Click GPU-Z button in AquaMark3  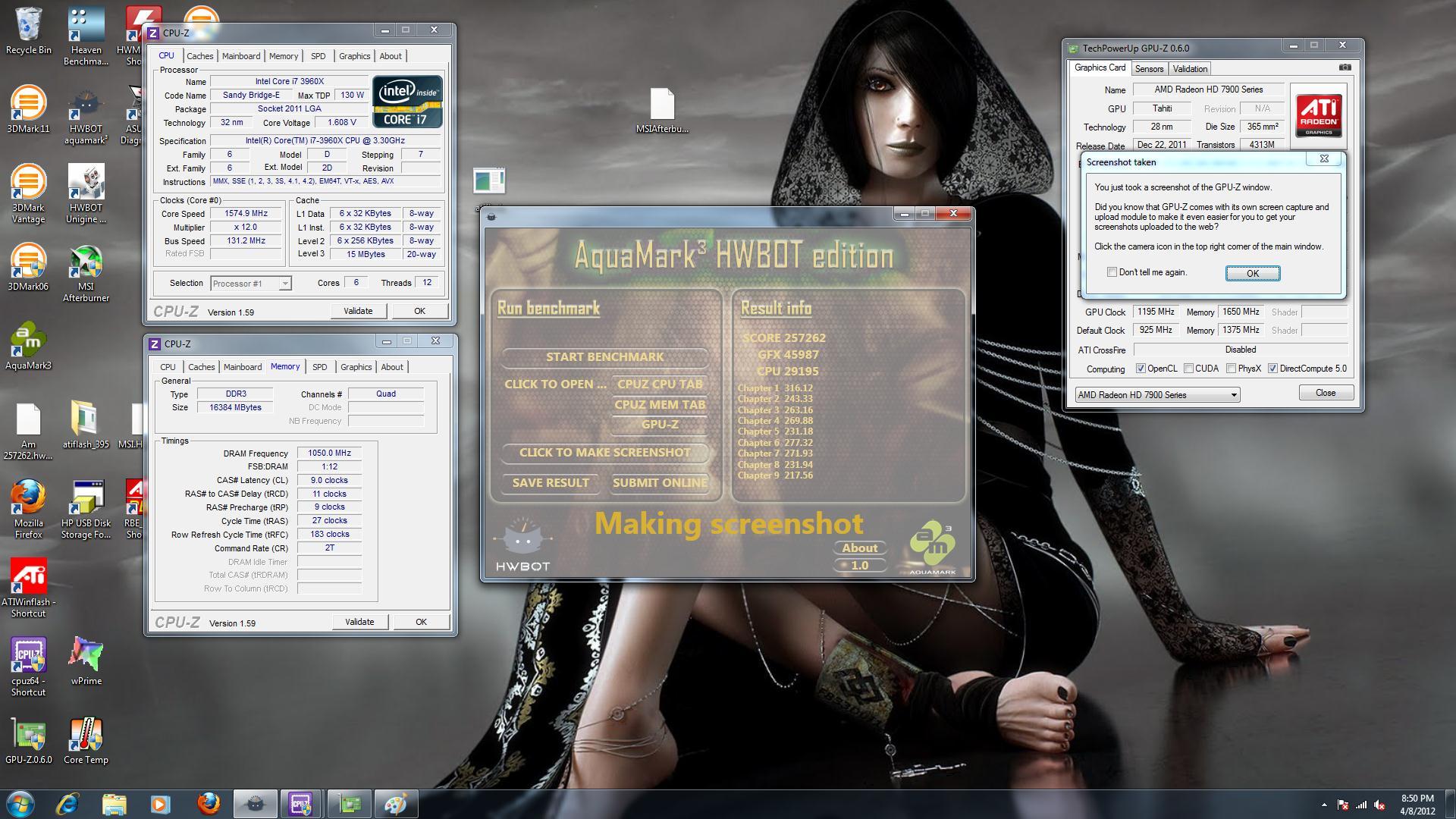pos(660,425)
